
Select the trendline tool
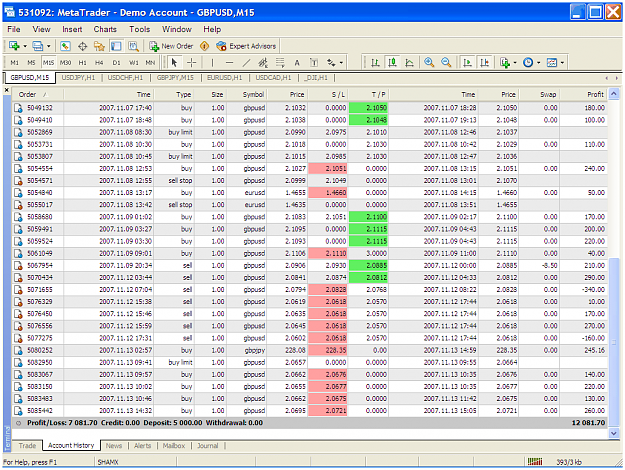click(x=246, y=63)
